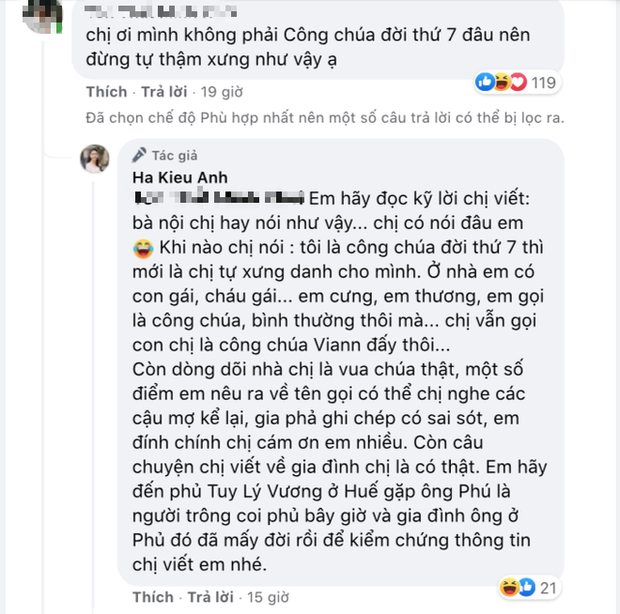
Task: Click the 15 giờ timestamp
Action: coord(264,597)
